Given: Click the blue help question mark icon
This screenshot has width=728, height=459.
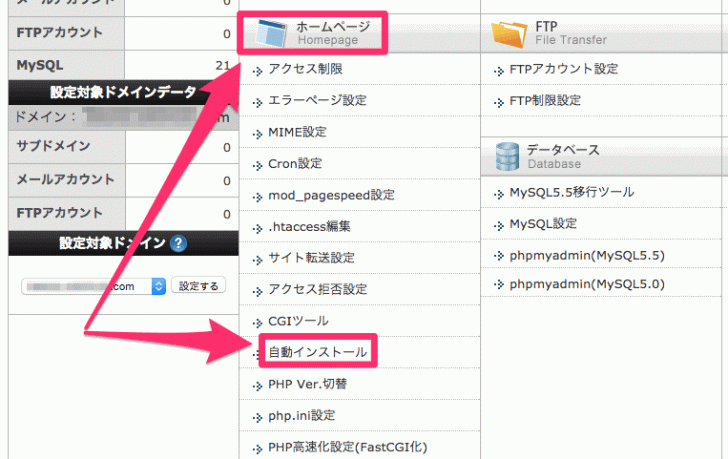Looking at the screenshot, I should (x=179, y=243).
